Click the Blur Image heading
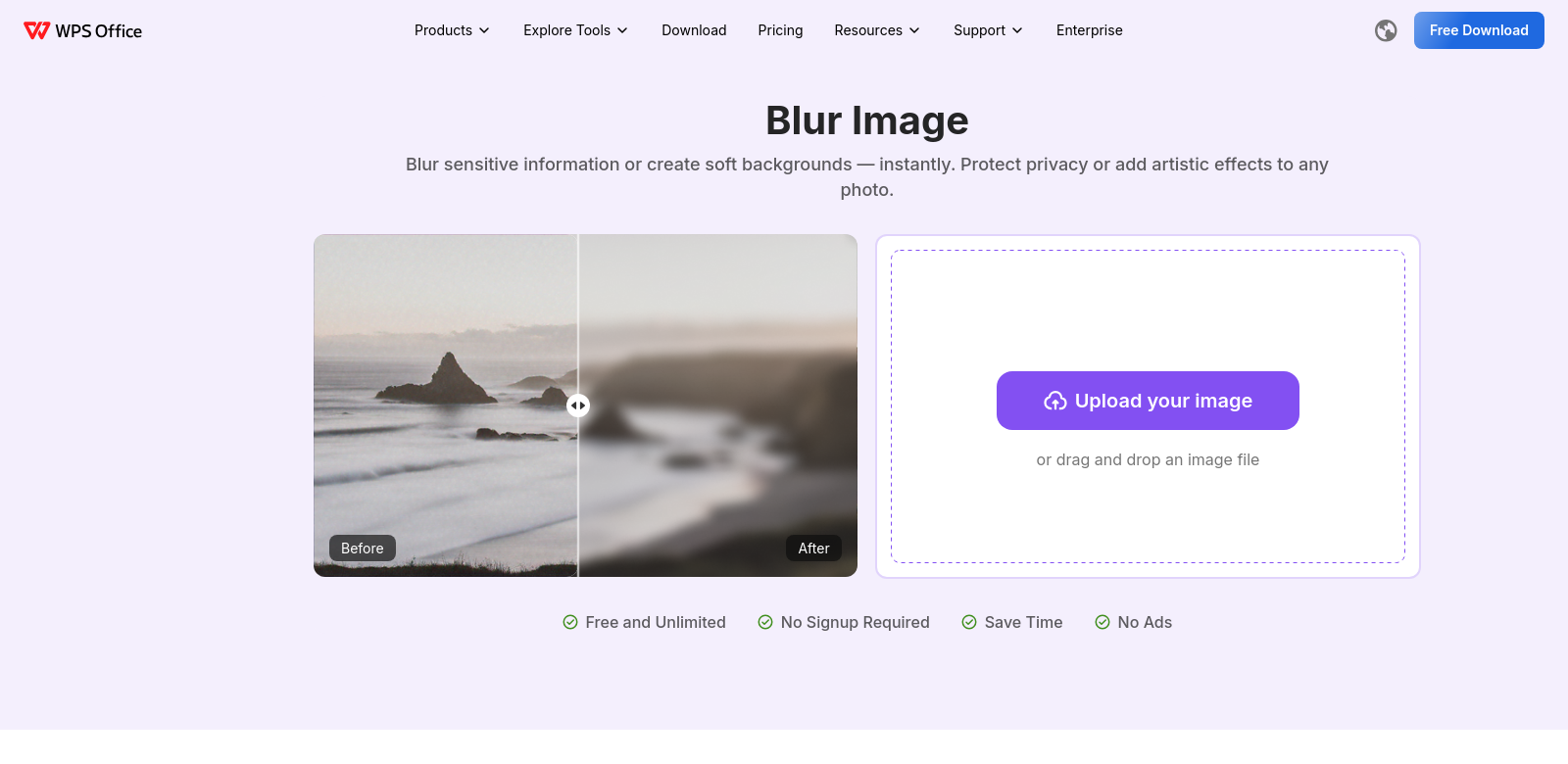1568x764 pixels. pos(867,120)
